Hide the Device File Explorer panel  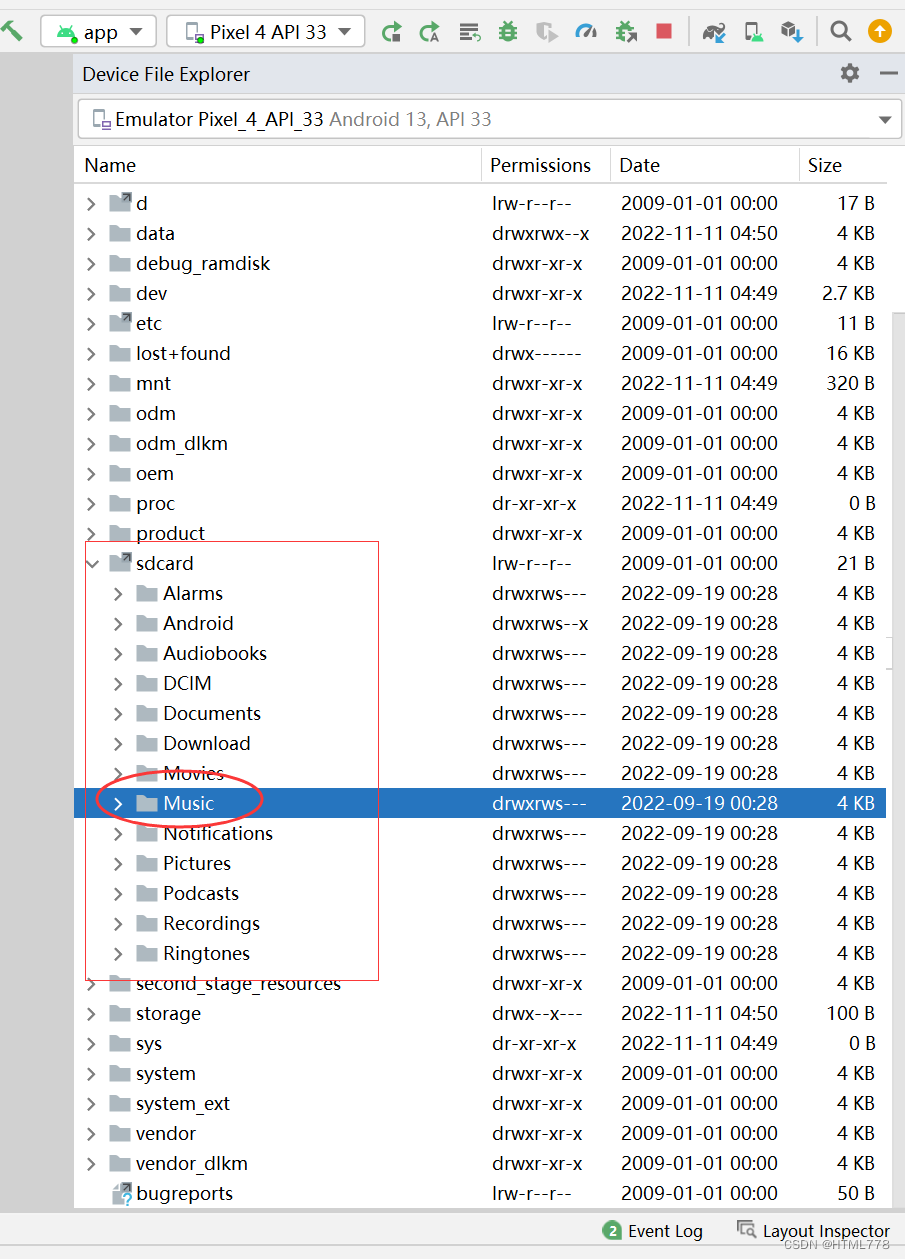888,73
